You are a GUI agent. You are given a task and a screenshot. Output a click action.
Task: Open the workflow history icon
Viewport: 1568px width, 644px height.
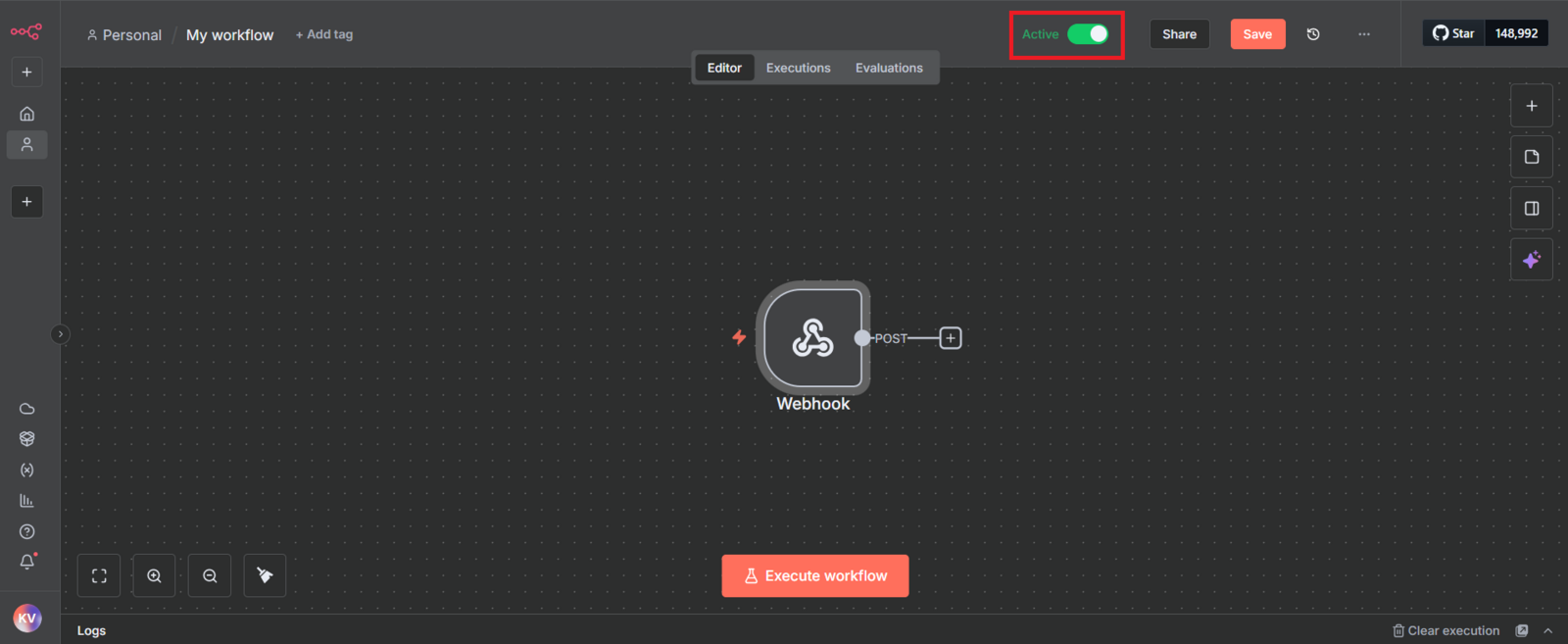pos(1313,34)
